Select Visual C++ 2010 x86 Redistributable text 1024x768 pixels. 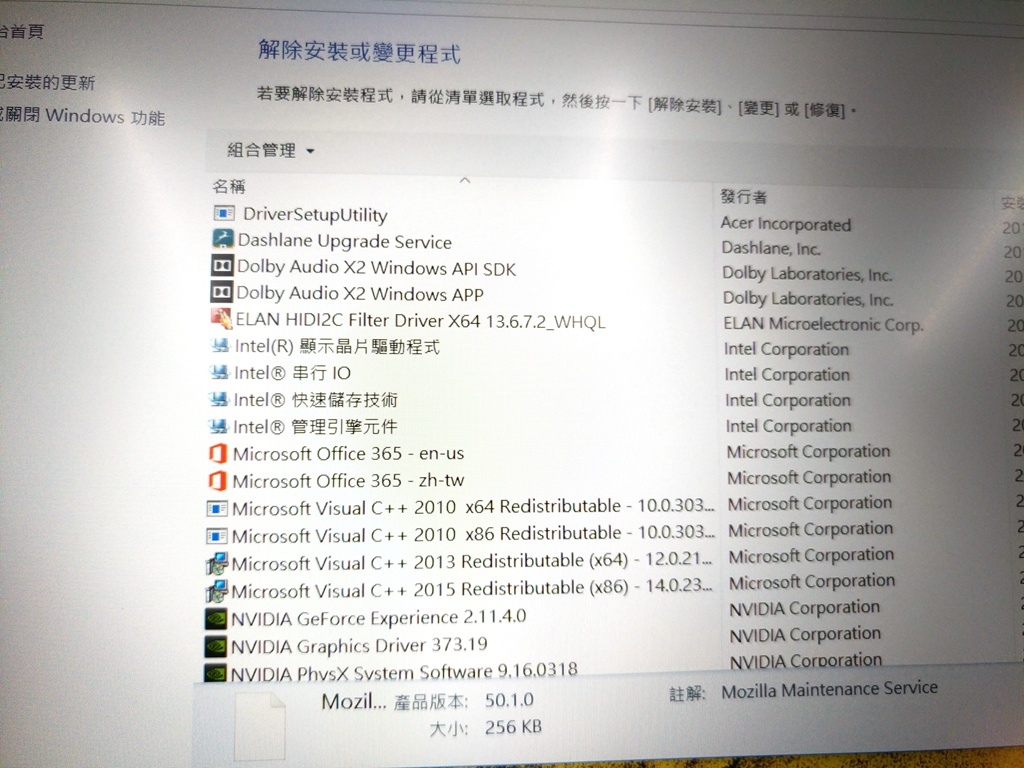tap(473, 535)
